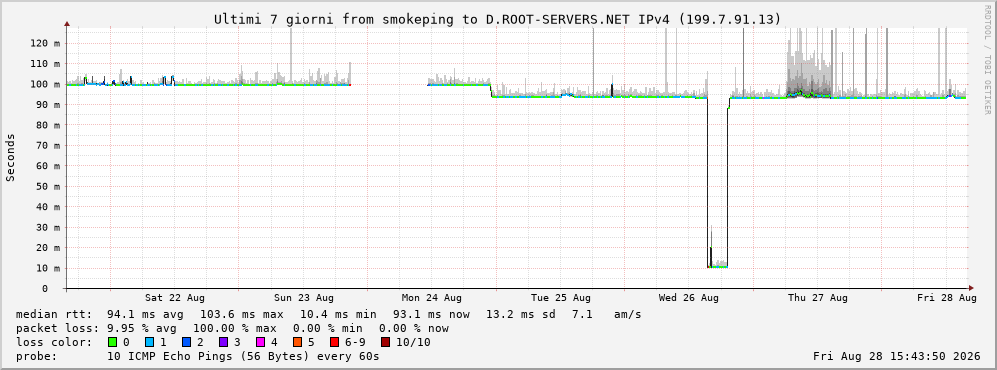Click the blue loss color 2 swatch

[187, 342]
